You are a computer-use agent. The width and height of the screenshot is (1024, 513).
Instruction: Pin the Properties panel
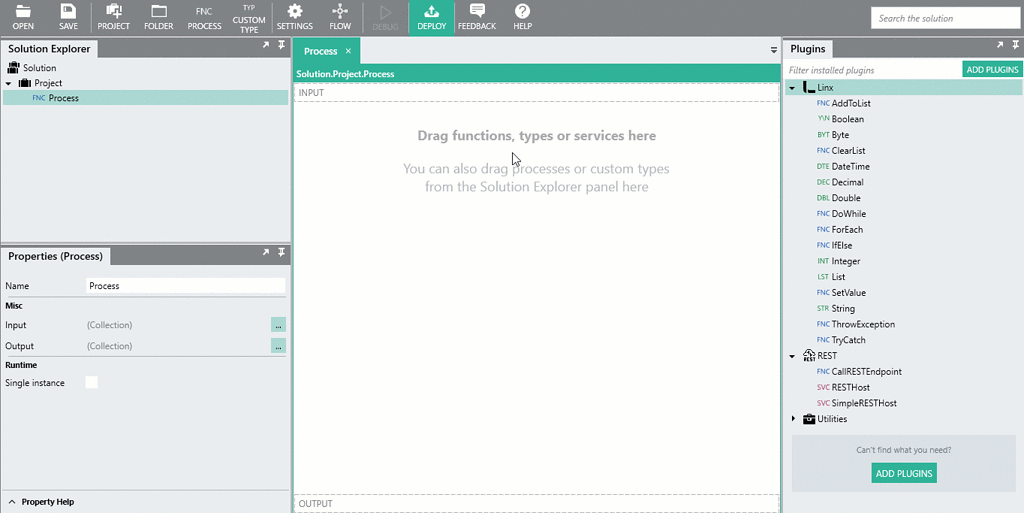click(281, 252)
